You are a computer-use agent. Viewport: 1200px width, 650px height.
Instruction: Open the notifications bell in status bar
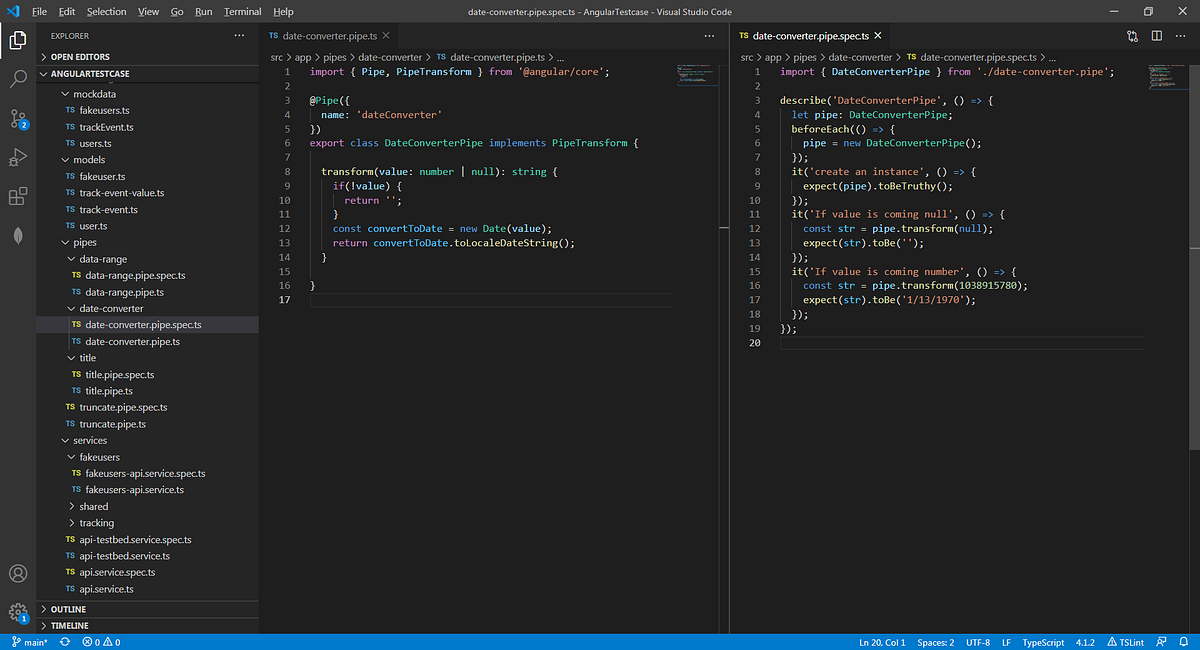(1182, 642)
